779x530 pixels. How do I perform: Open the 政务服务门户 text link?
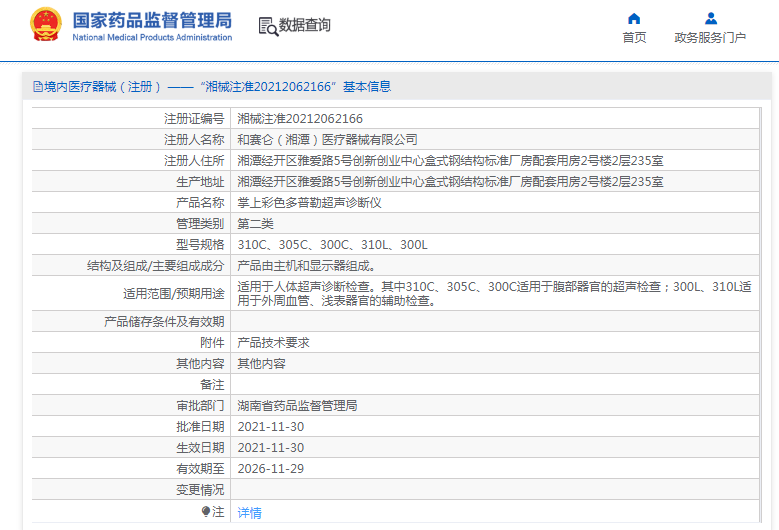[x=710, y=38]
